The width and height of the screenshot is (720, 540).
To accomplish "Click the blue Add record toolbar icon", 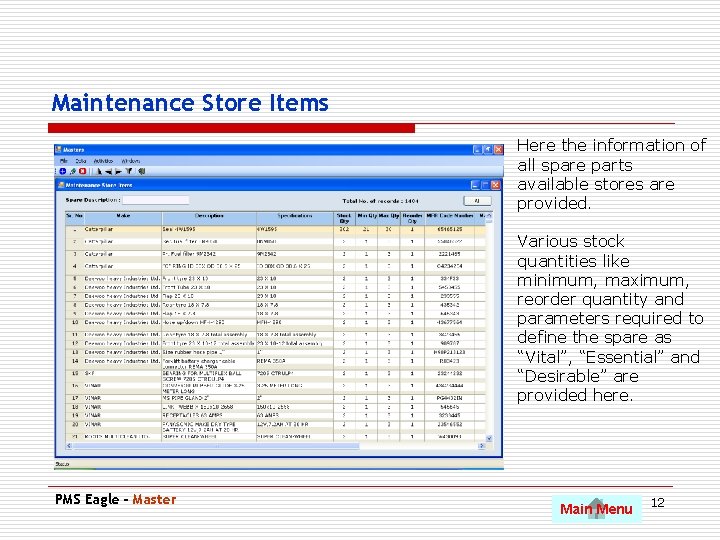I will click(63, 171).
